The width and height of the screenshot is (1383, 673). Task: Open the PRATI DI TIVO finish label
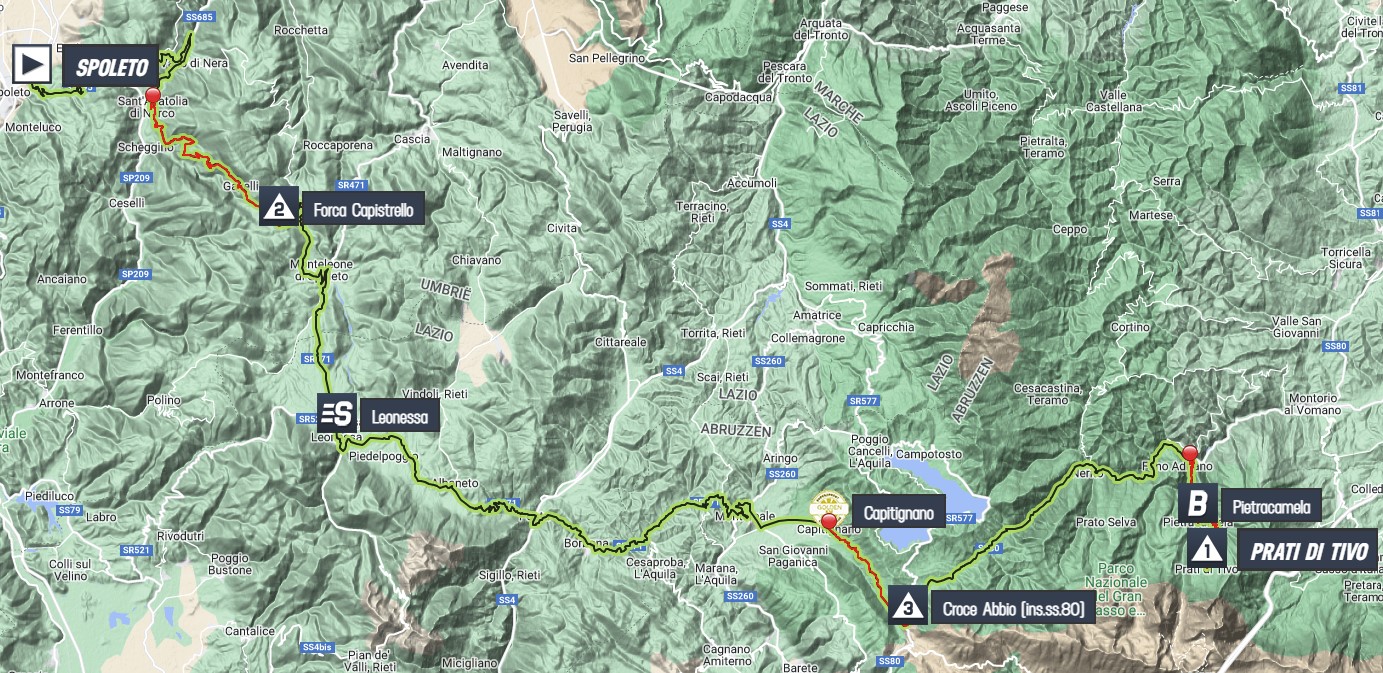(x=1308, y=549)
